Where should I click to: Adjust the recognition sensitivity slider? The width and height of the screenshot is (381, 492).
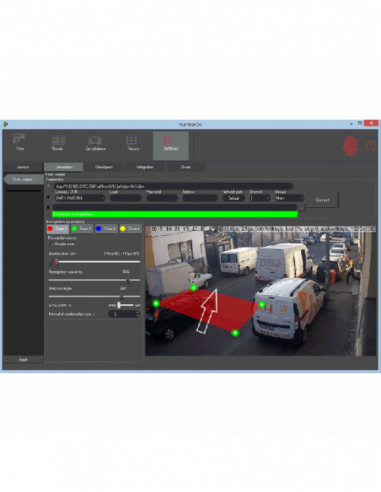(94, 280)
